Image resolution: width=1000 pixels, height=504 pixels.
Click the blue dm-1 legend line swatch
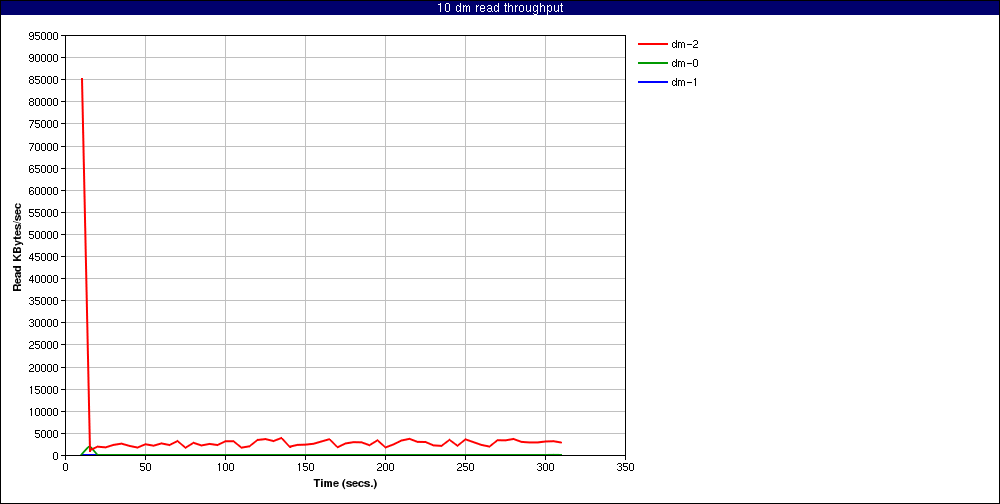(x=652, y=82)
